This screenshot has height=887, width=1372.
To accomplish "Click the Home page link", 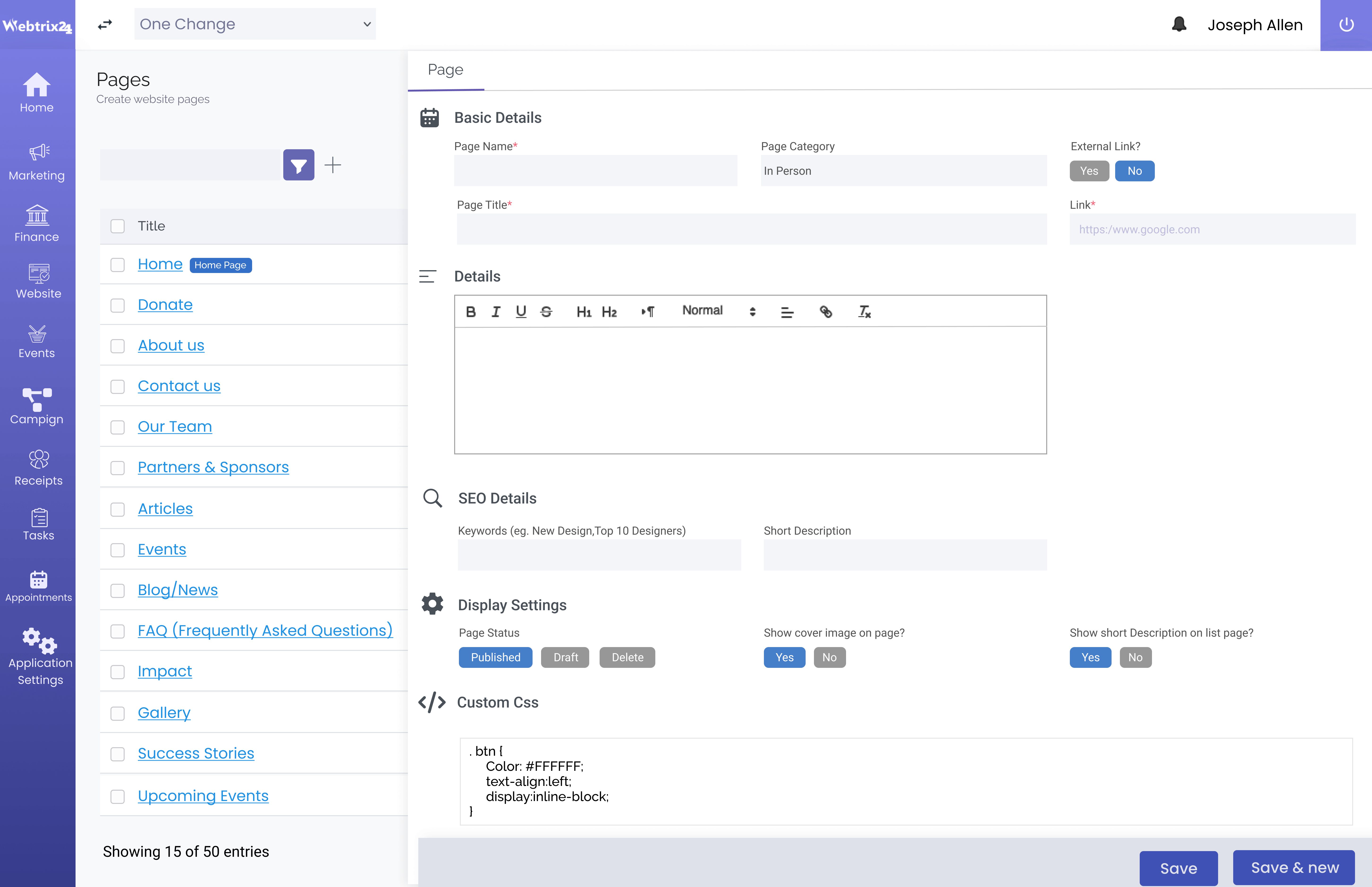I will (x=160, y=264).
